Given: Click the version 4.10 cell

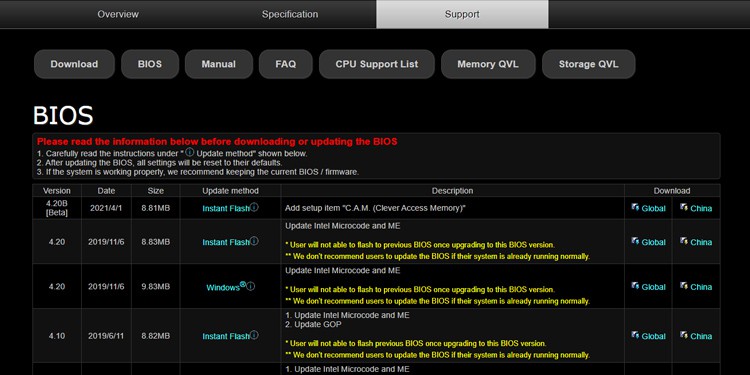Looking at the screenshot, I should coord(57,336).
